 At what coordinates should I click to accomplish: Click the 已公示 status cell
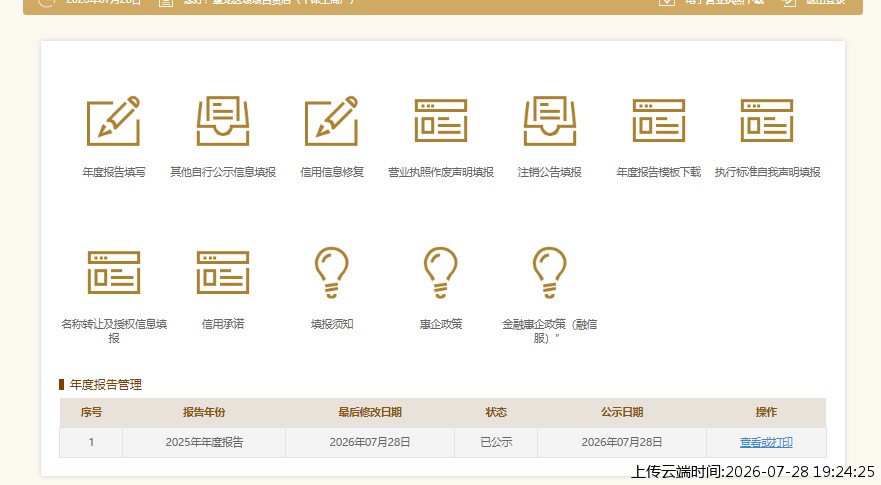click(x=496, y=442)
